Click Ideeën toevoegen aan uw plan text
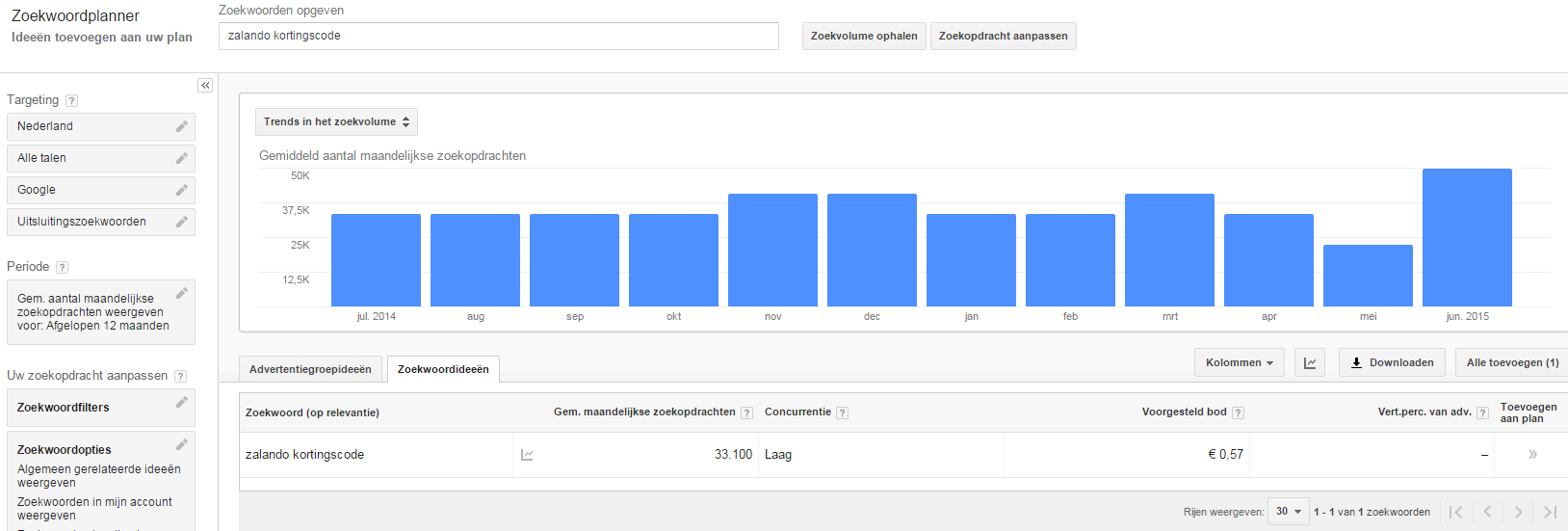The image size is (1568, 531). [x=102, y=38]
